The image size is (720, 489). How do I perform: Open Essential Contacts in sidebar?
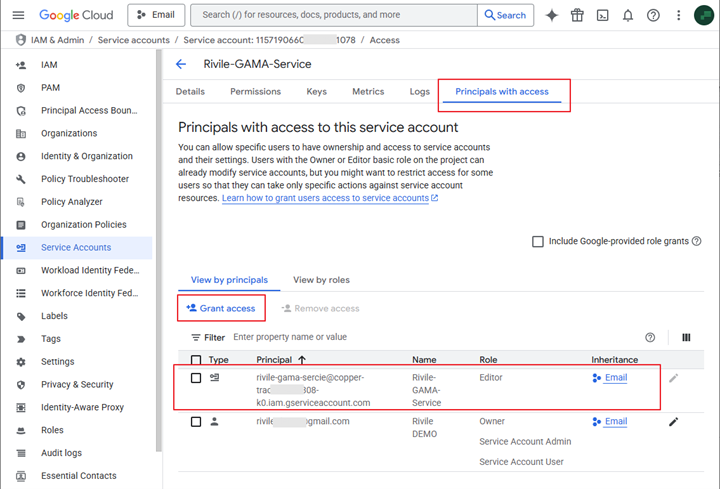click(77, 476)
